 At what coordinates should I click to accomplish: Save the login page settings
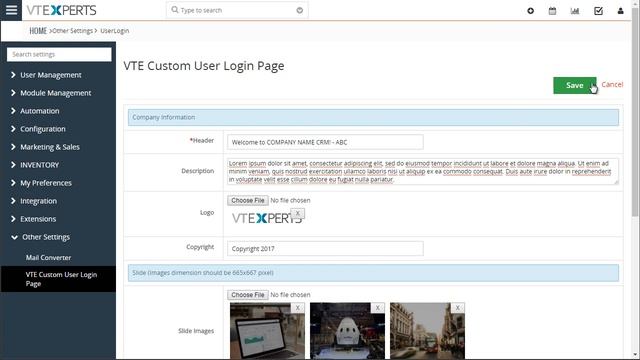(x=574, y=85)
